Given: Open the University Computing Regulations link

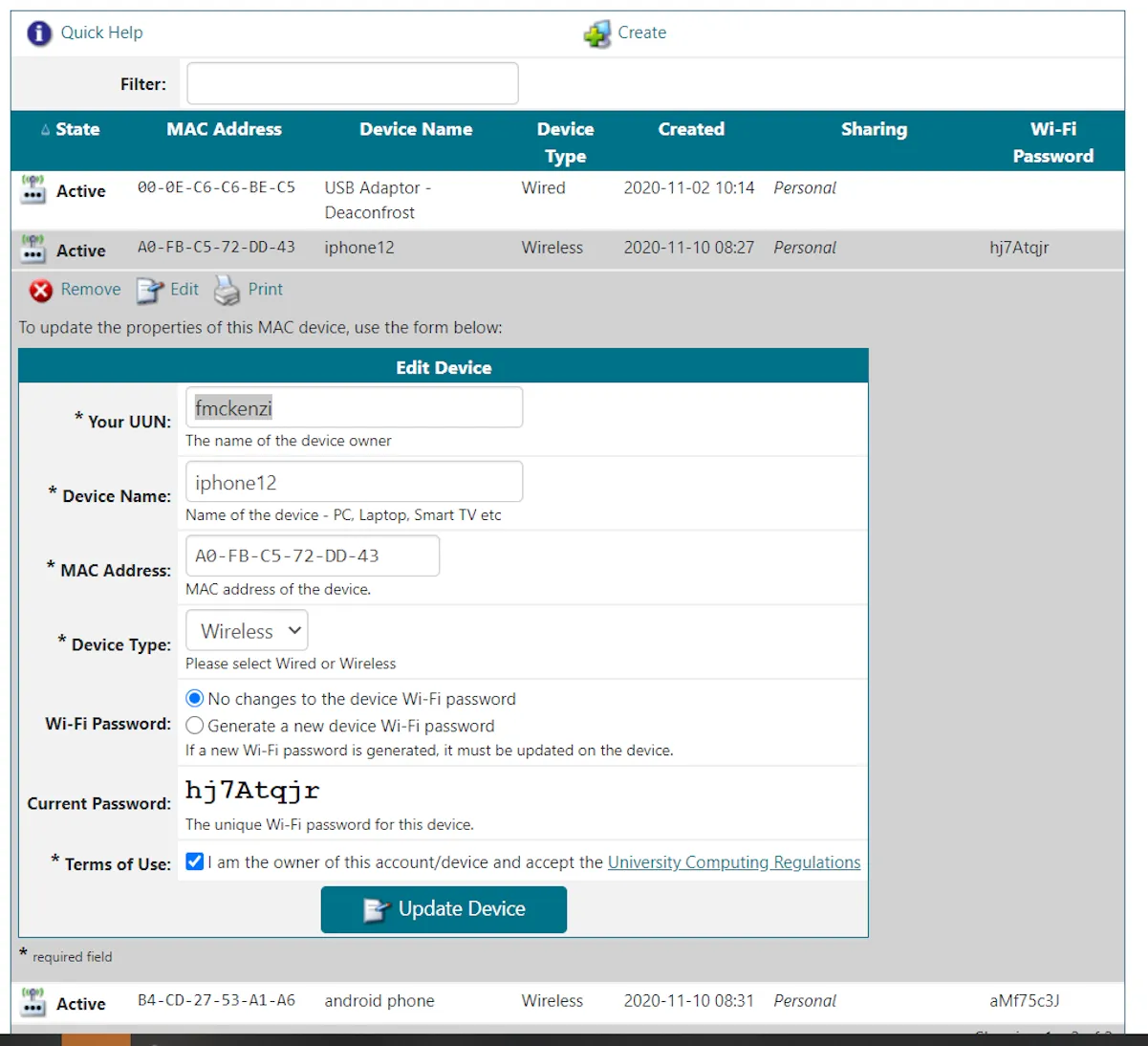Looking at the screenshot, I should (x=733, y=861).
